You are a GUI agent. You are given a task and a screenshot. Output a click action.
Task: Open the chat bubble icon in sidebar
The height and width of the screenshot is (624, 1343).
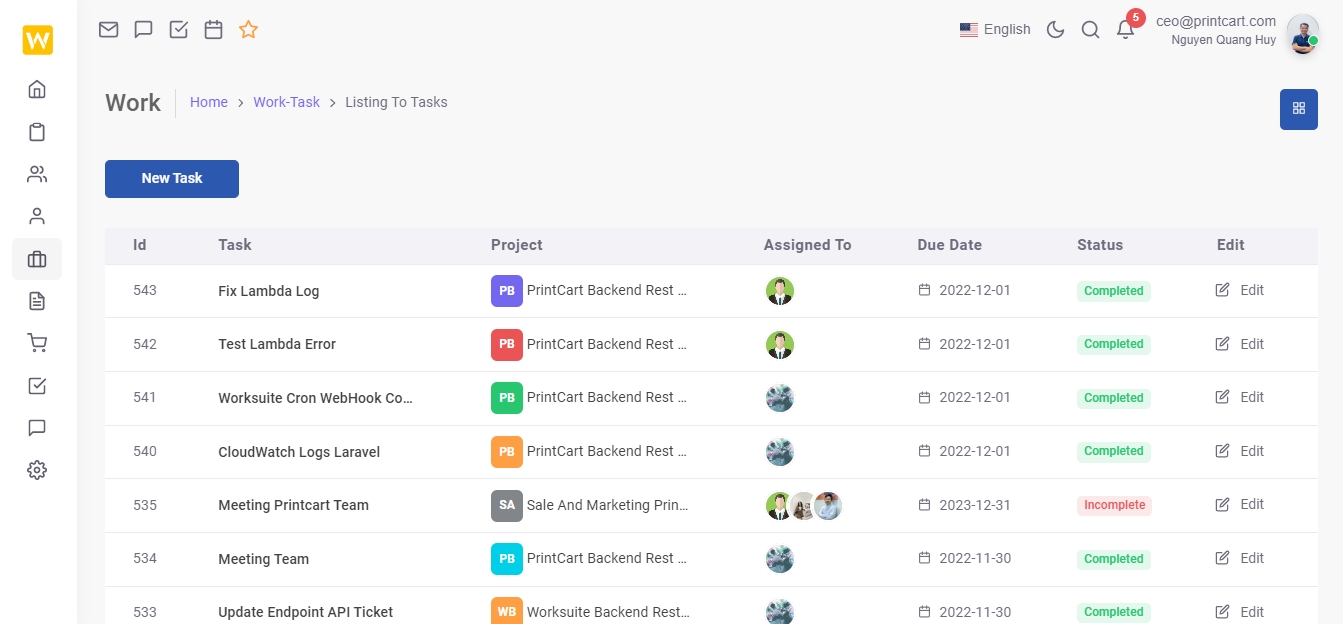pos(37,428)
